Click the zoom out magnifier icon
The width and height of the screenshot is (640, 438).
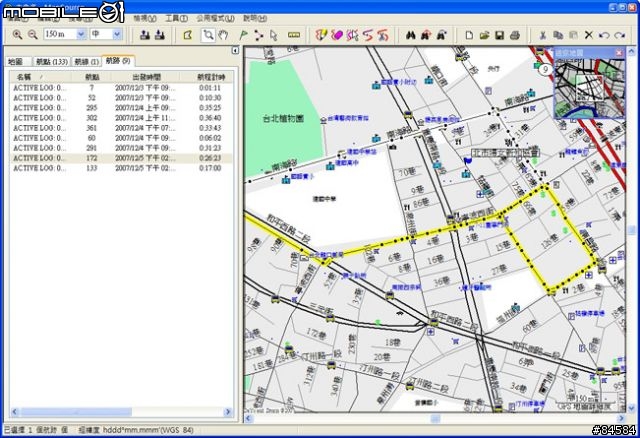33,35
